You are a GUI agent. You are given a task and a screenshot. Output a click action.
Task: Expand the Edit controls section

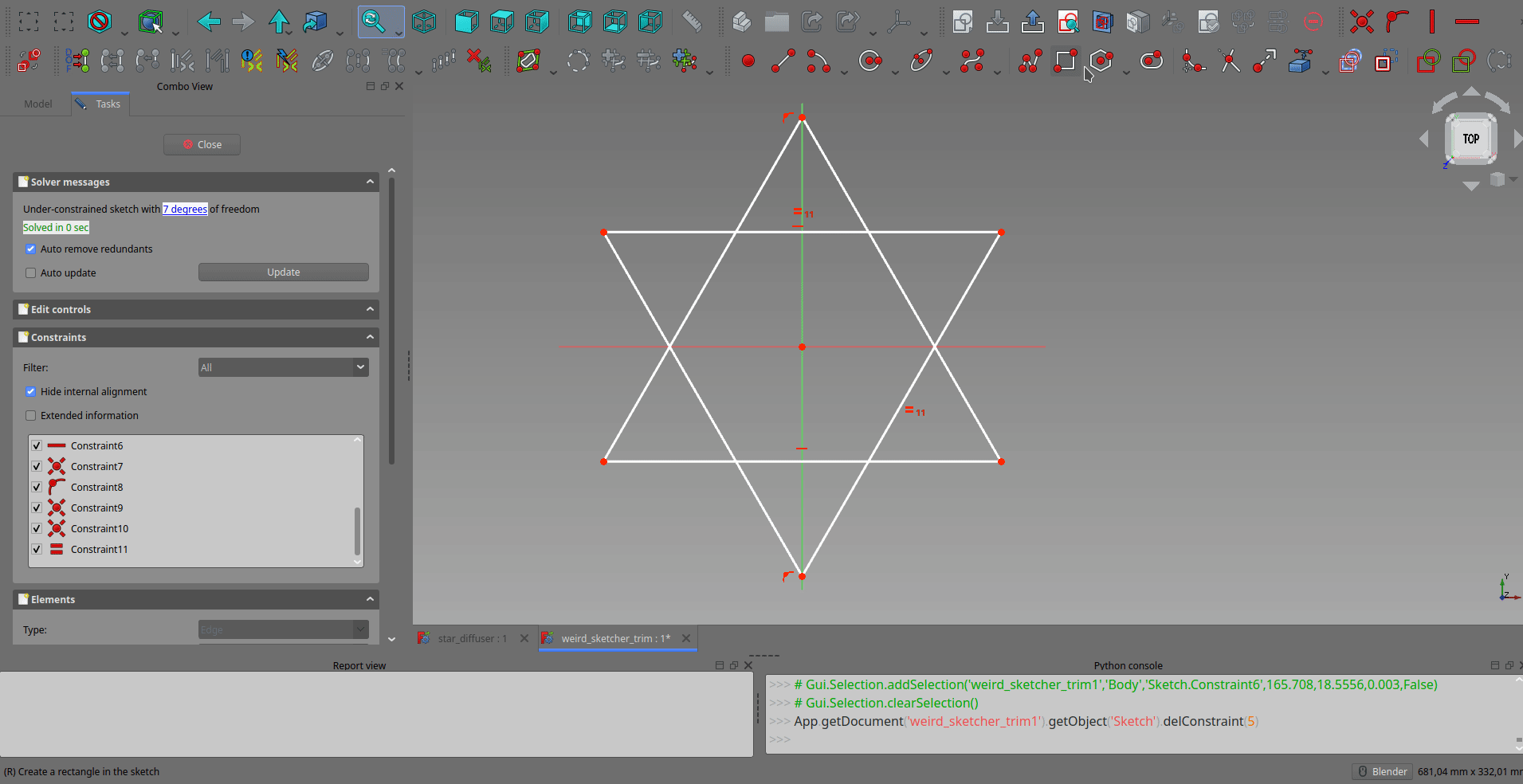pyautogui.click(x=370, y=310)
